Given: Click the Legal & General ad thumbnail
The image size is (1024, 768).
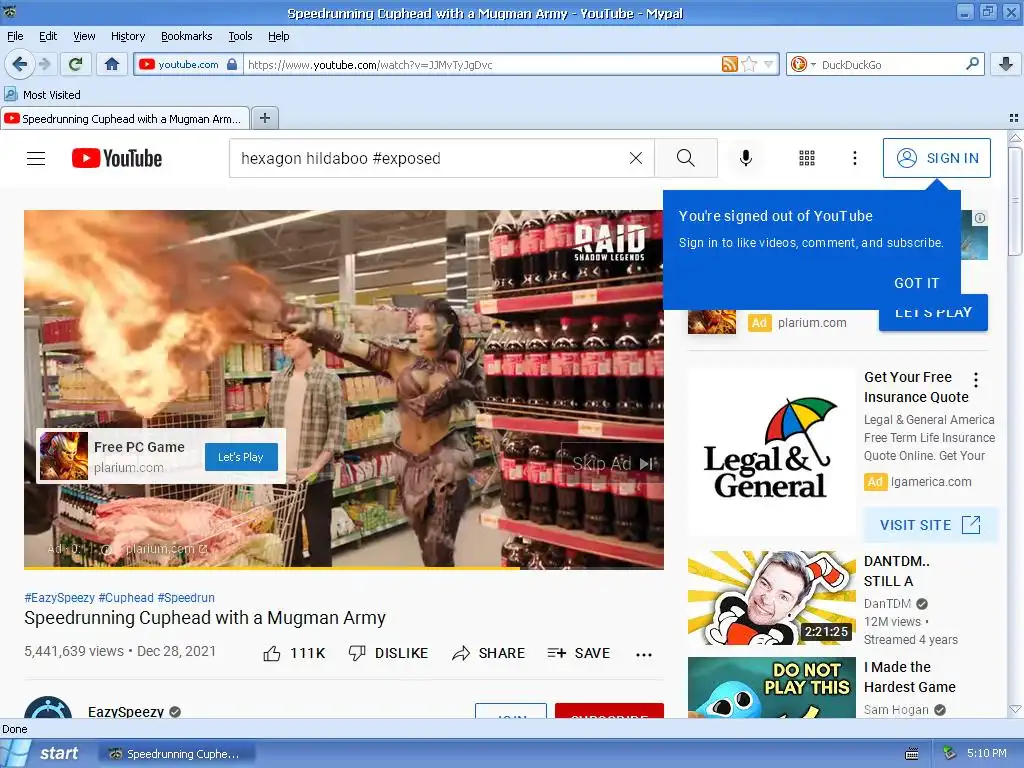Looking at the screenshot, I should (771, 452).
